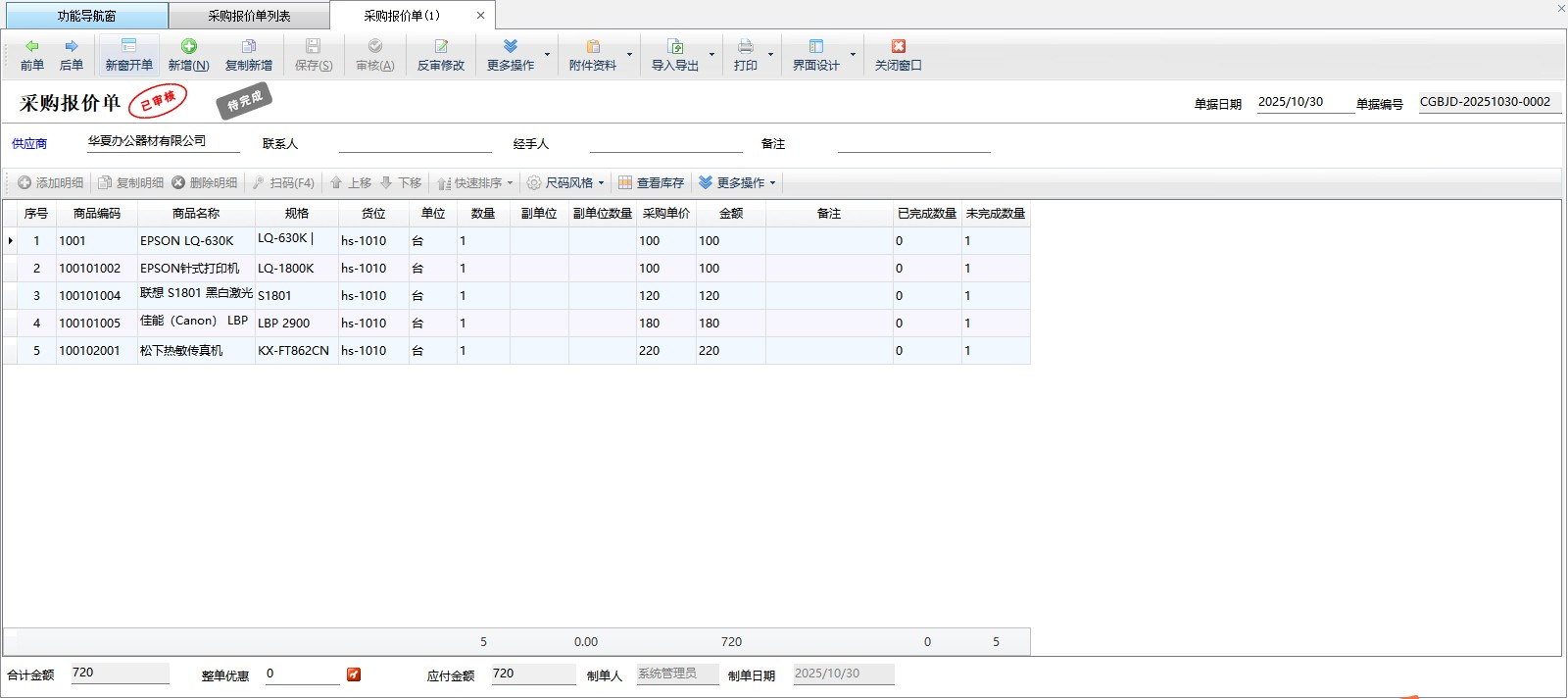The height and width of the screenshot is (699, 1568).
Task: Click the 复制新增 toolbar icon
Action: 249,54
